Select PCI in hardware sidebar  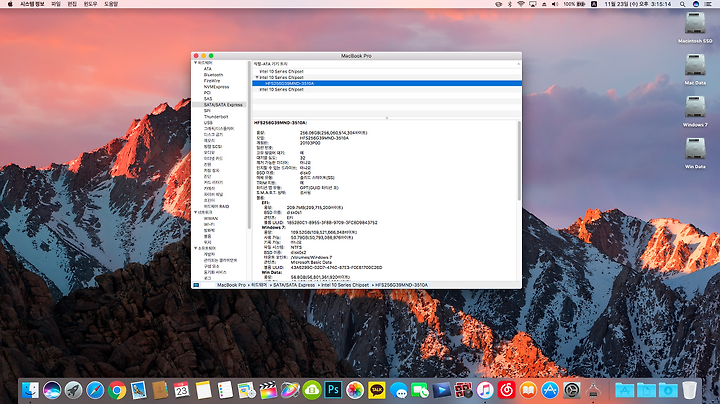(207, 93)
